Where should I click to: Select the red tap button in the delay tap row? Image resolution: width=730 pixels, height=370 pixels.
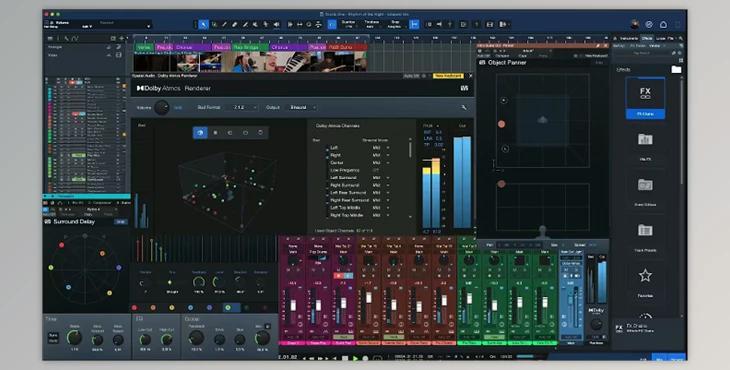click(135, 308)
